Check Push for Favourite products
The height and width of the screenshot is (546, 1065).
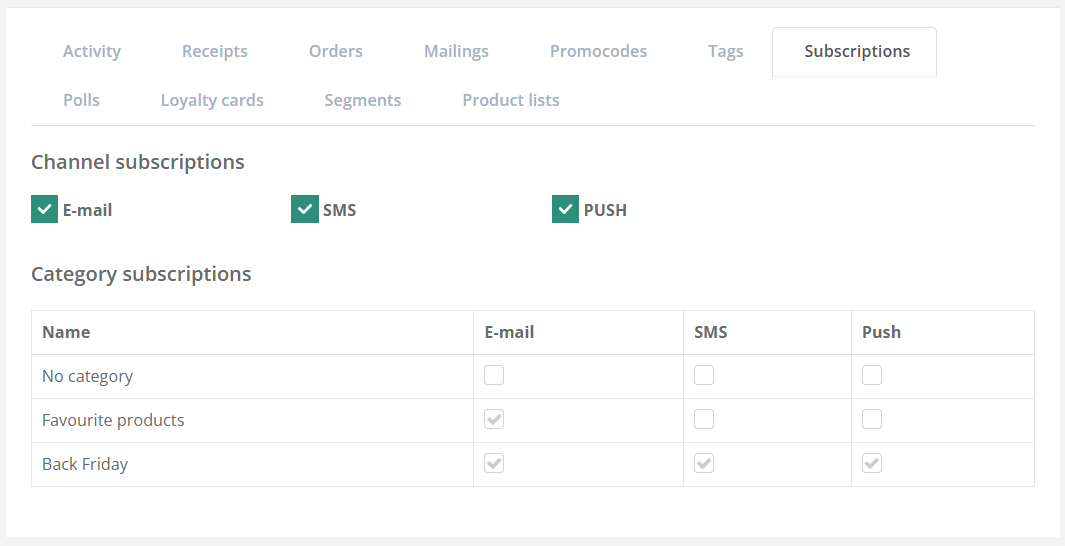[x=872, y=420]
